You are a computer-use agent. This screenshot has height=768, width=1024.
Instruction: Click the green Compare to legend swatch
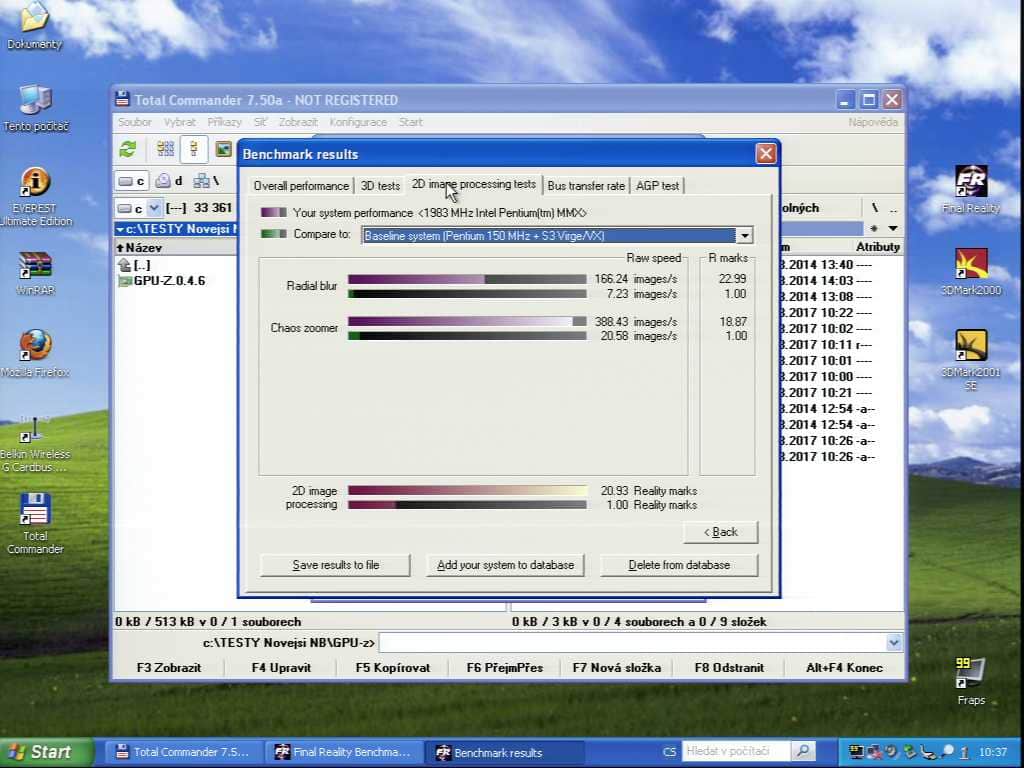pos(274,234)
